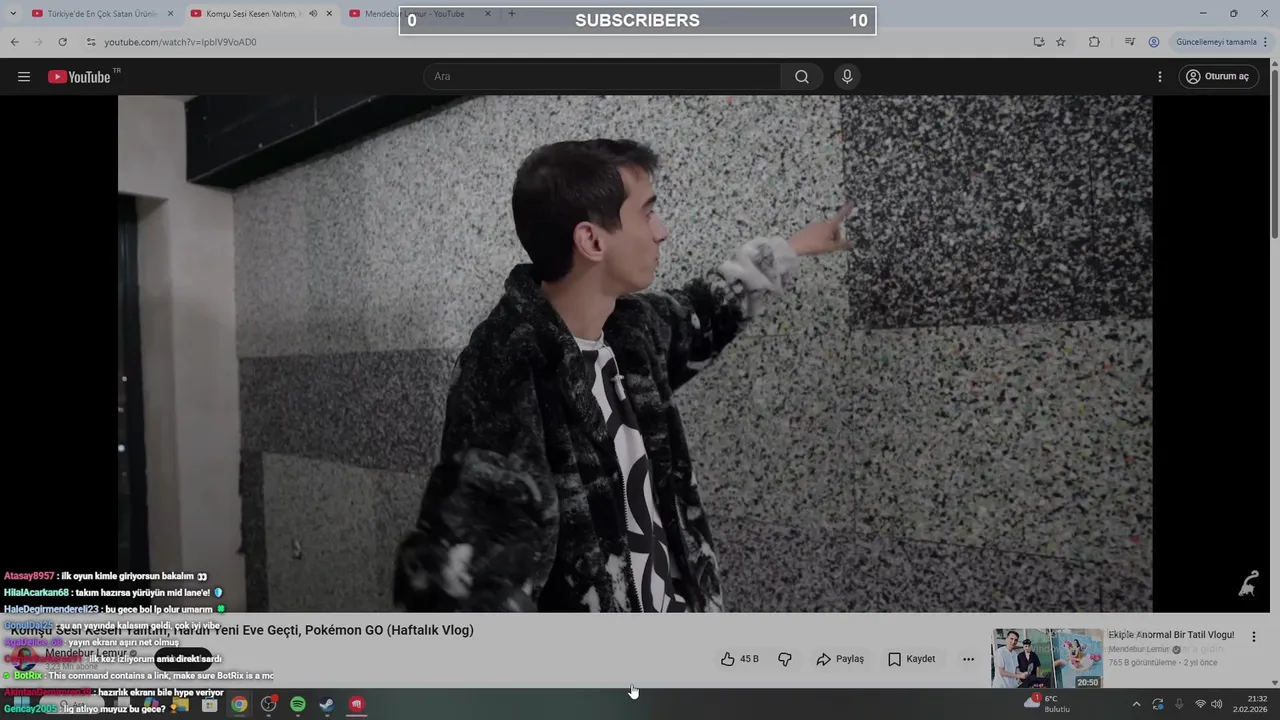The image size is (1280, 720).
Task: Open the red app icon after Steam
Action: 356,705
